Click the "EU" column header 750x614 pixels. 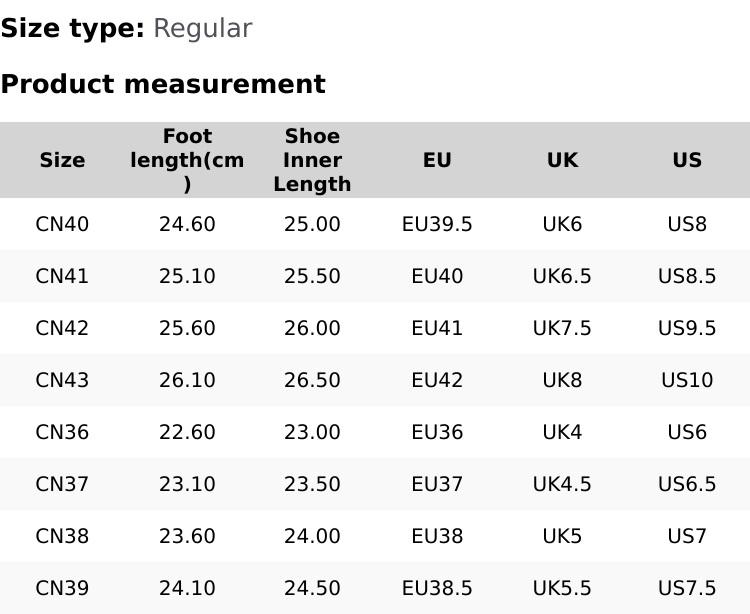[x=437, y=160]
